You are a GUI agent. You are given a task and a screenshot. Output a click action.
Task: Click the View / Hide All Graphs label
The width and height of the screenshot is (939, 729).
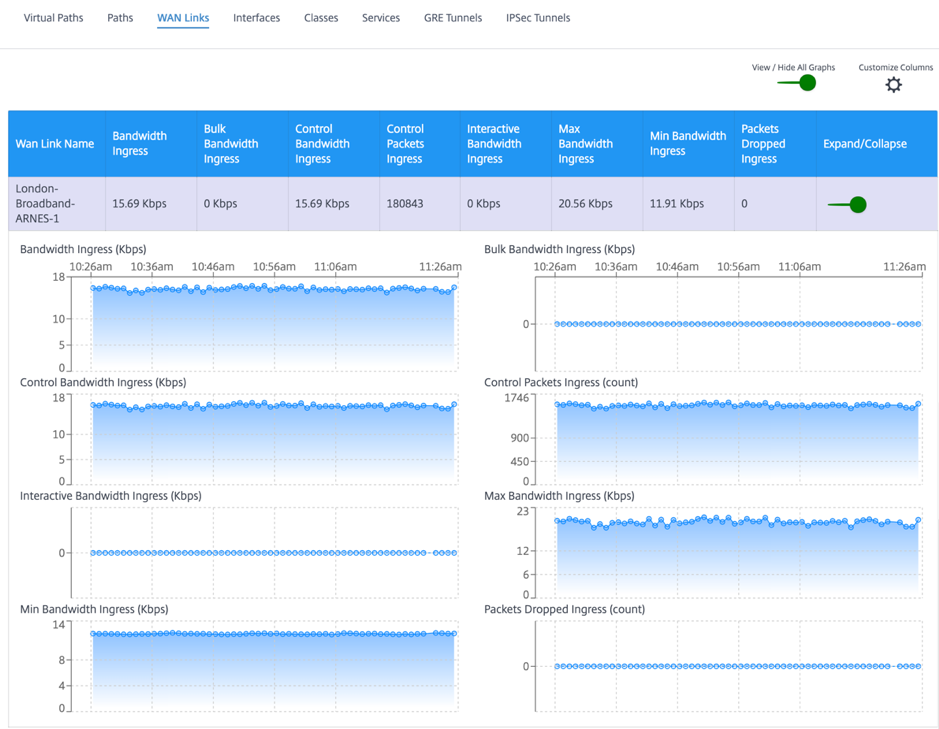793,67
